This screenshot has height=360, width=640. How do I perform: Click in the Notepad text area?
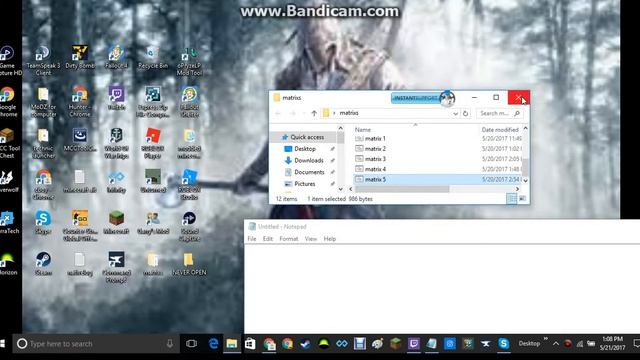pyautogui.click(x=442, y=289)
